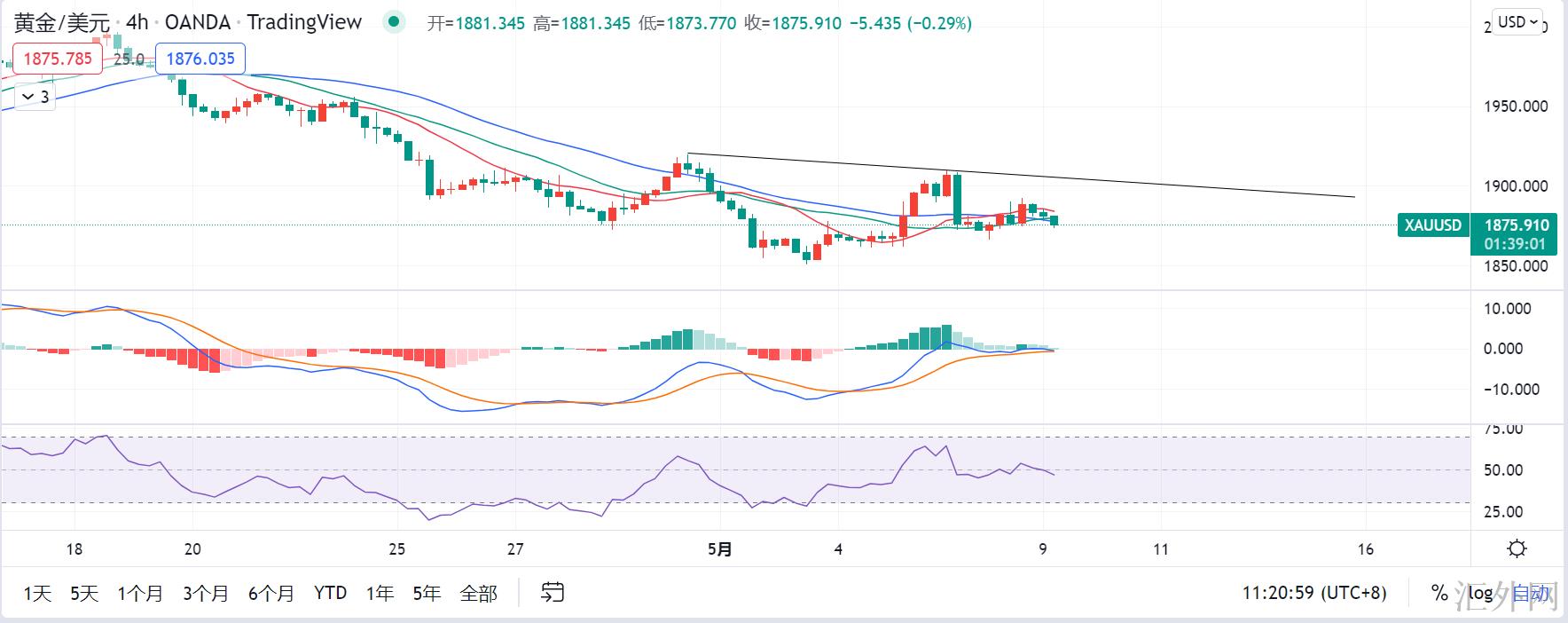Click the 1876.035 buy price button
The height and width of the screenshot is (623, 1568).
pos(200,59)
